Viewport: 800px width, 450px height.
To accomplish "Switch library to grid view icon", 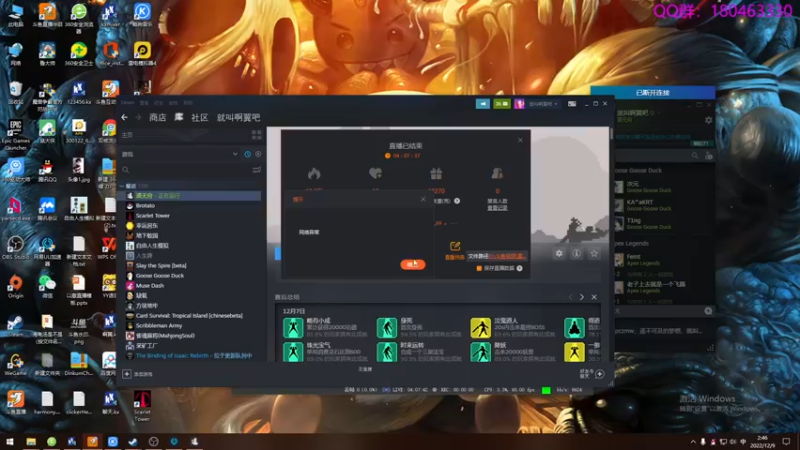I will pyautogui.click(x=256, y=135).
